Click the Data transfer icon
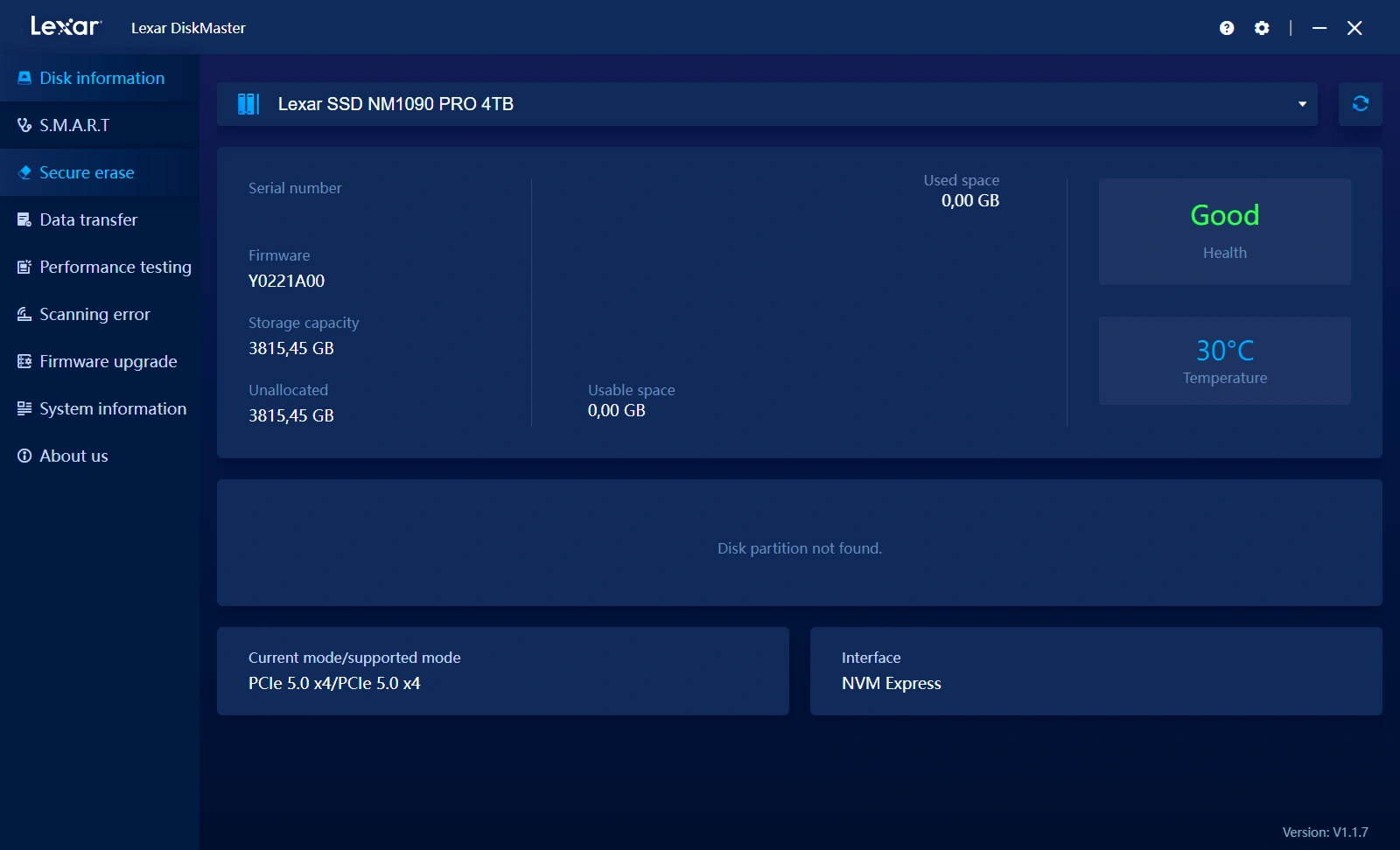The height and width of the screenshot is (850, 1400). click(x=24, y=219)
